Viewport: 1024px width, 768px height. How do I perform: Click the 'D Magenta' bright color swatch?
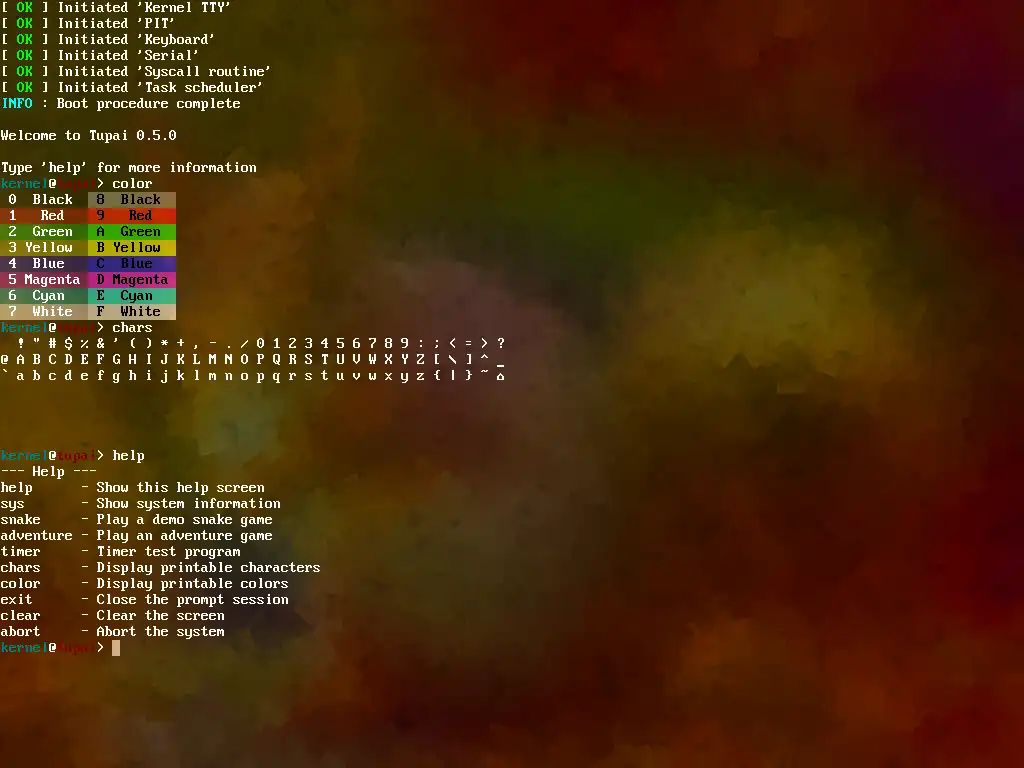[132, 280]
